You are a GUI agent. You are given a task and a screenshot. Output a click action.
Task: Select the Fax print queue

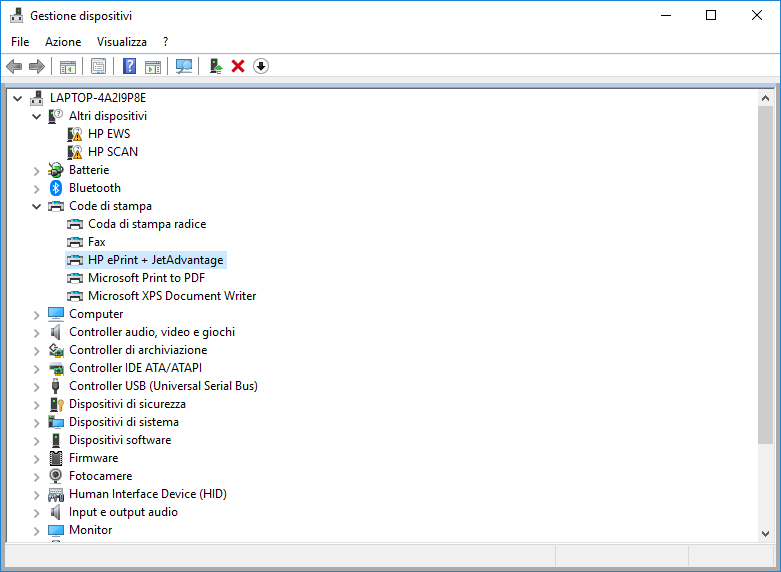click(x=96, y=242)
